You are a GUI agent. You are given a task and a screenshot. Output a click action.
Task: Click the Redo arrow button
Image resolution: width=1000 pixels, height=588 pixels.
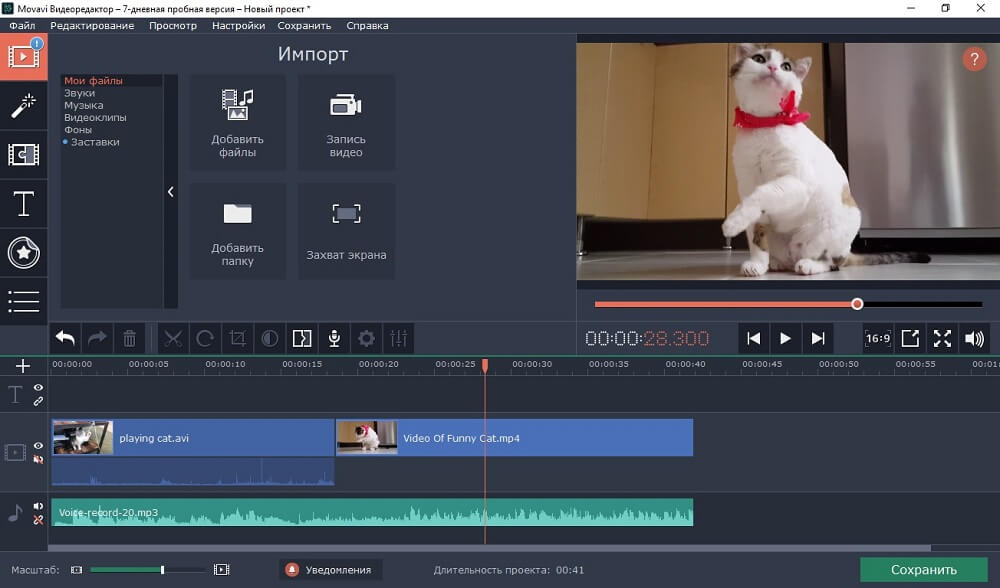click(x=97, y=338)
